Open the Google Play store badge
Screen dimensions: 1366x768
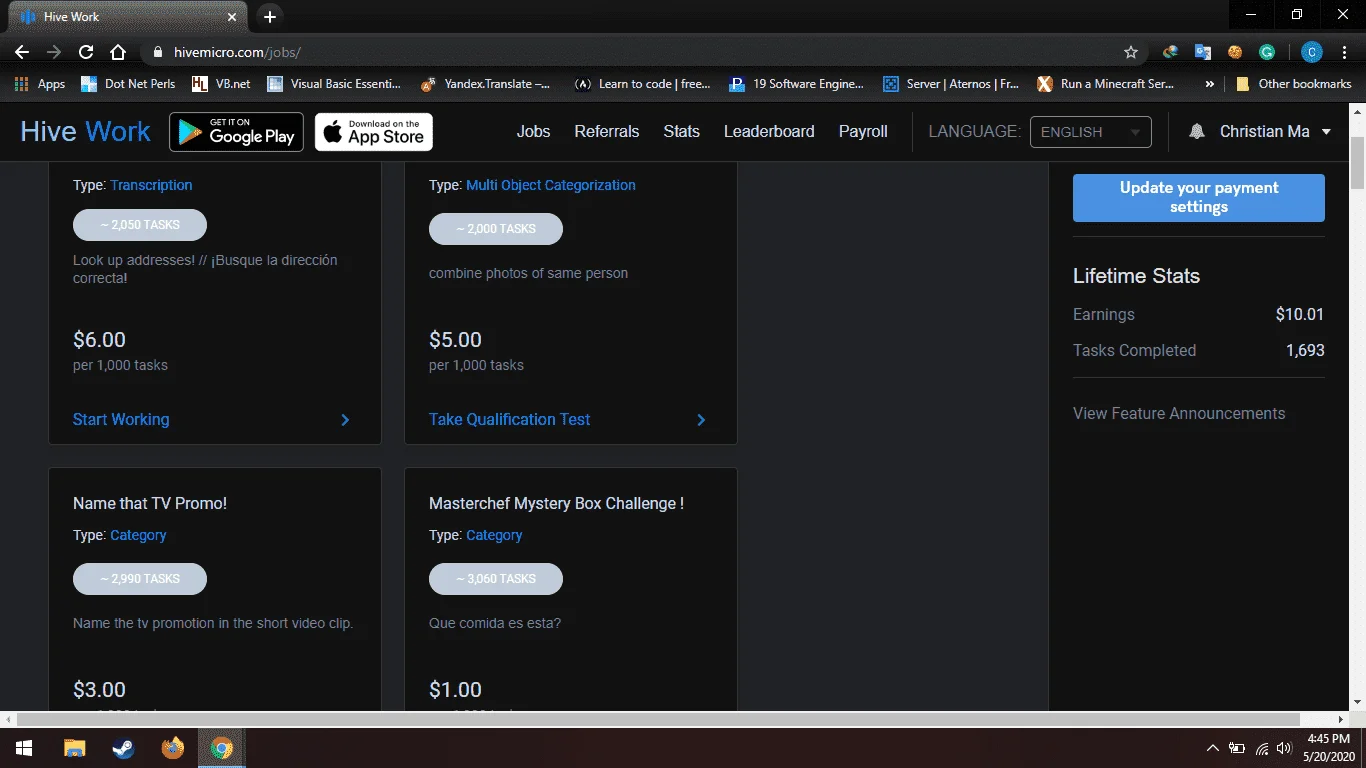(x=236, y=132)
